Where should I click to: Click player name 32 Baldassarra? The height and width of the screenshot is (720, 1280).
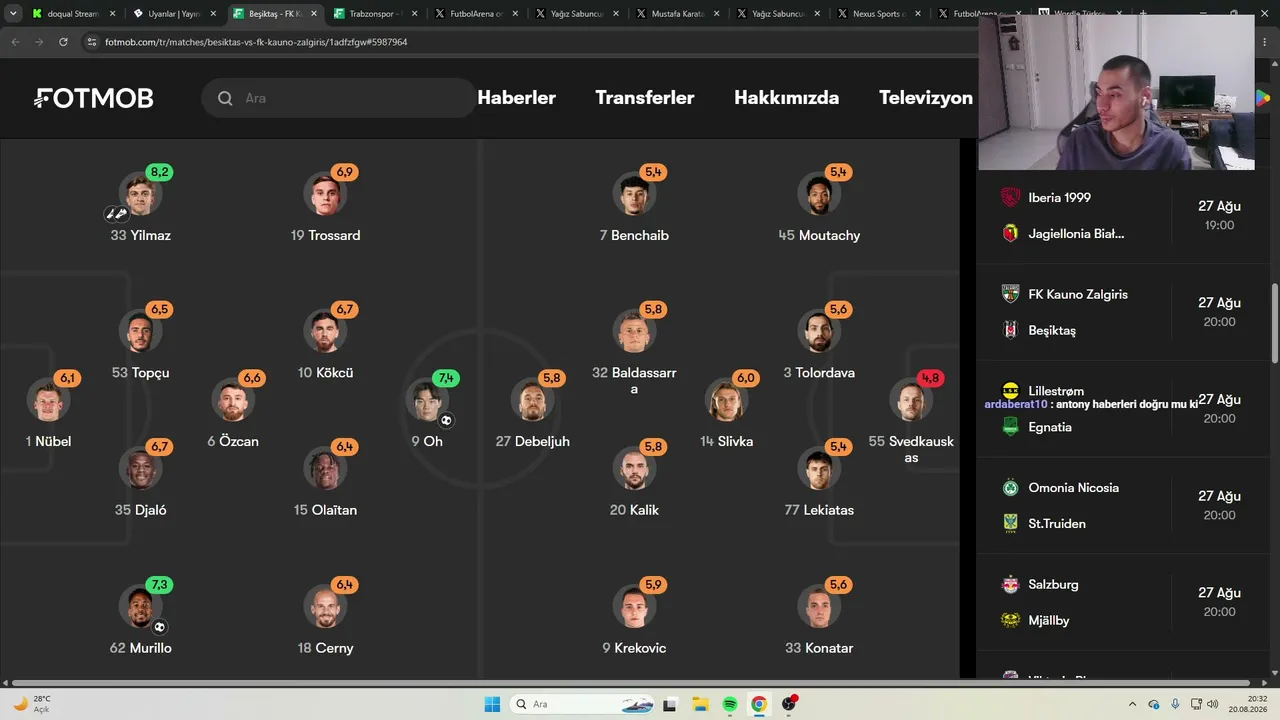(634, 380)
